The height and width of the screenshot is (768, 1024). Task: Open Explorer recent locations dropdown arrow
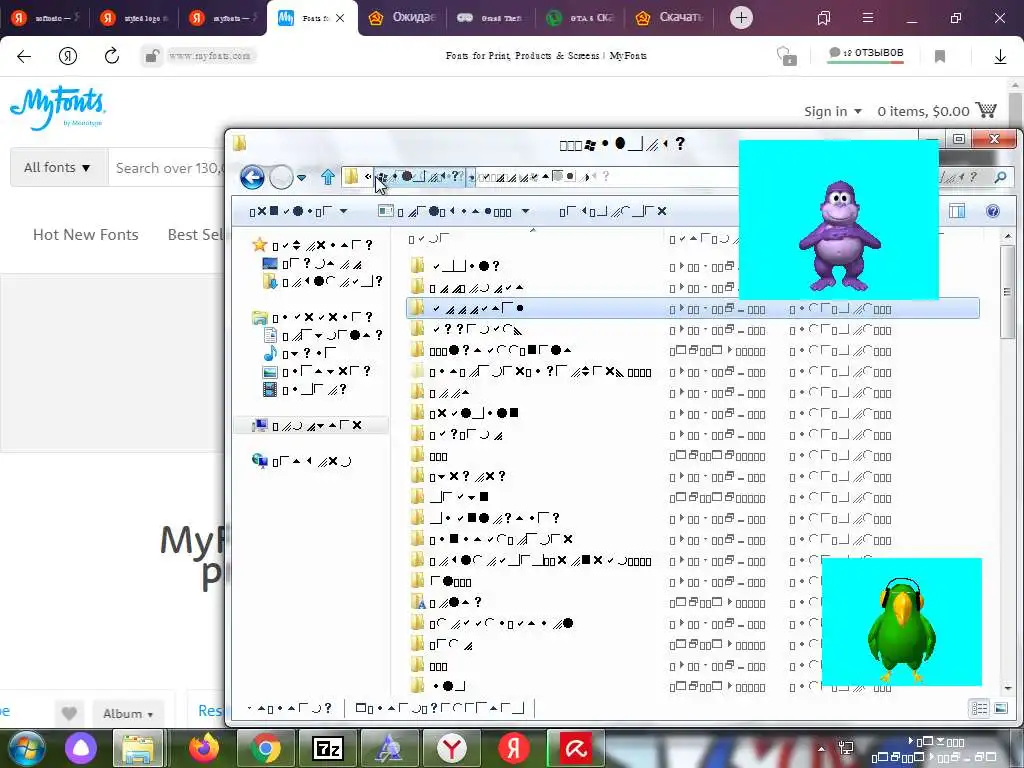point(301,177)
